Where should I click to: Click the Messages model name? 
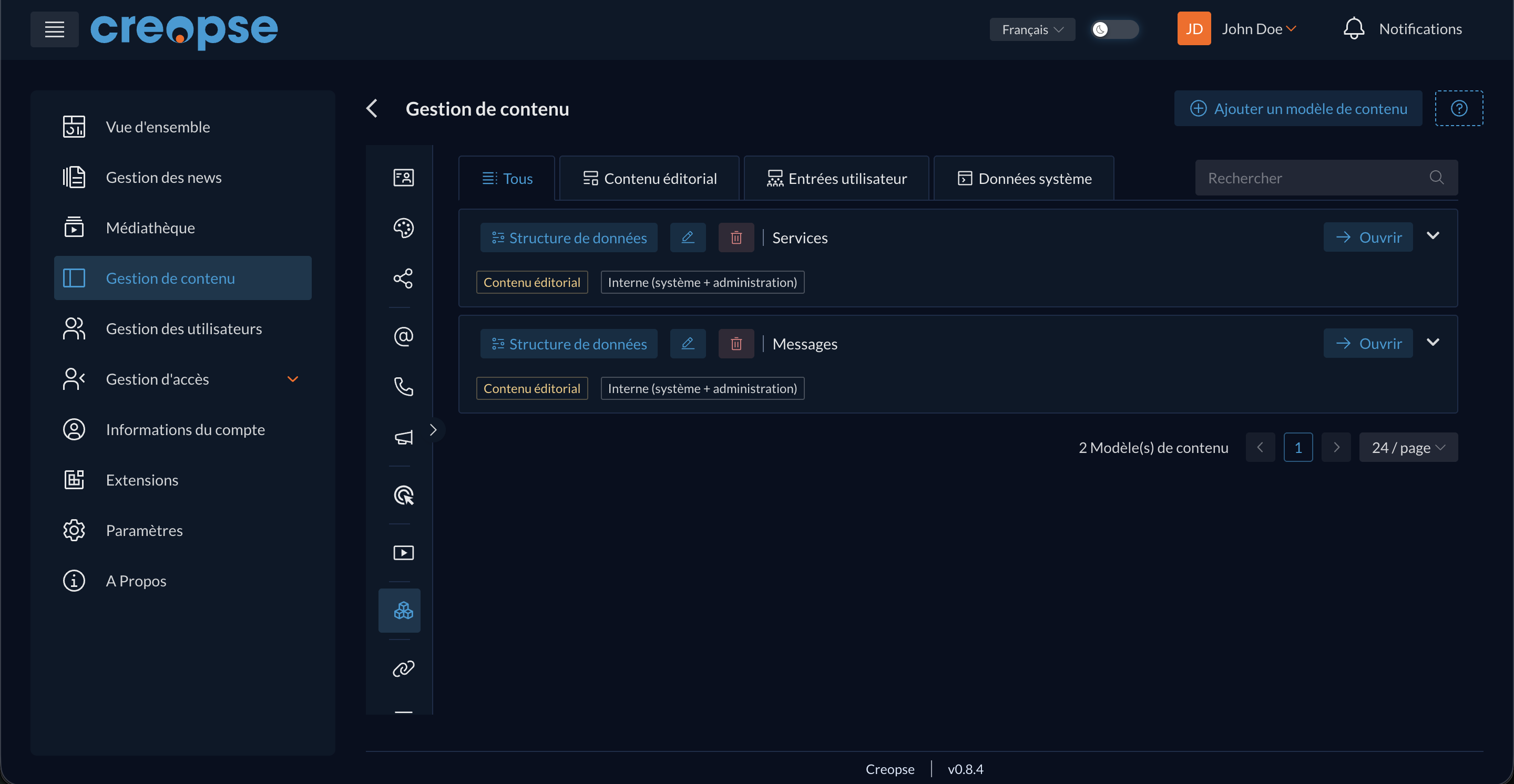pos(805,344)
